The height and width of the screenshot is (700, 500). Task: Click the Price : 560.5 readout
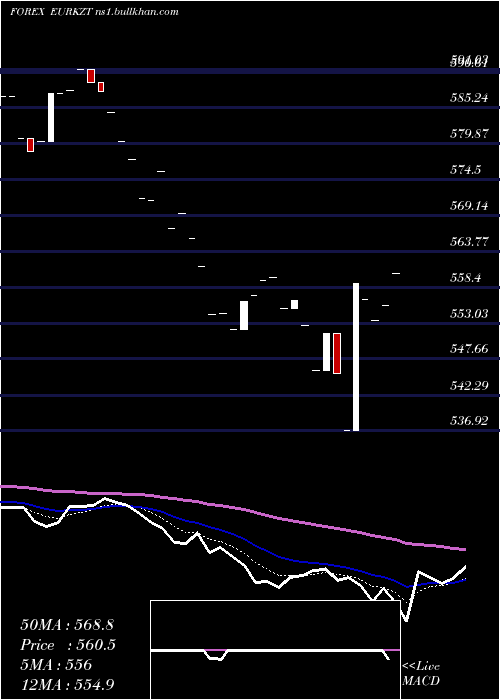68,645
